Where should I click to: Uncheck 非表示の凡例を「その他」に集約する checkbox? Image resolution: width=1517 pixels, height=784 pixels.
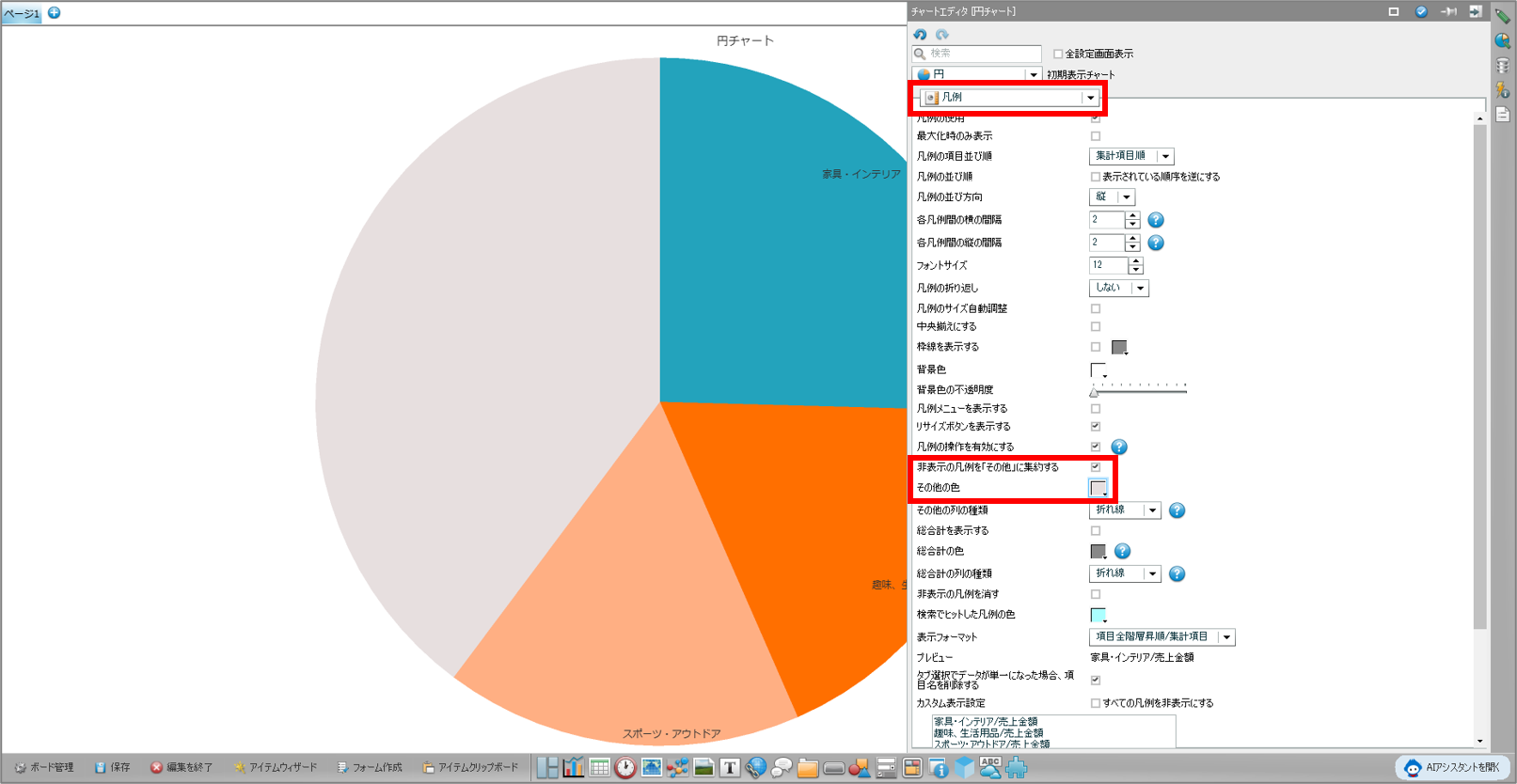(x=1096, y=467)
